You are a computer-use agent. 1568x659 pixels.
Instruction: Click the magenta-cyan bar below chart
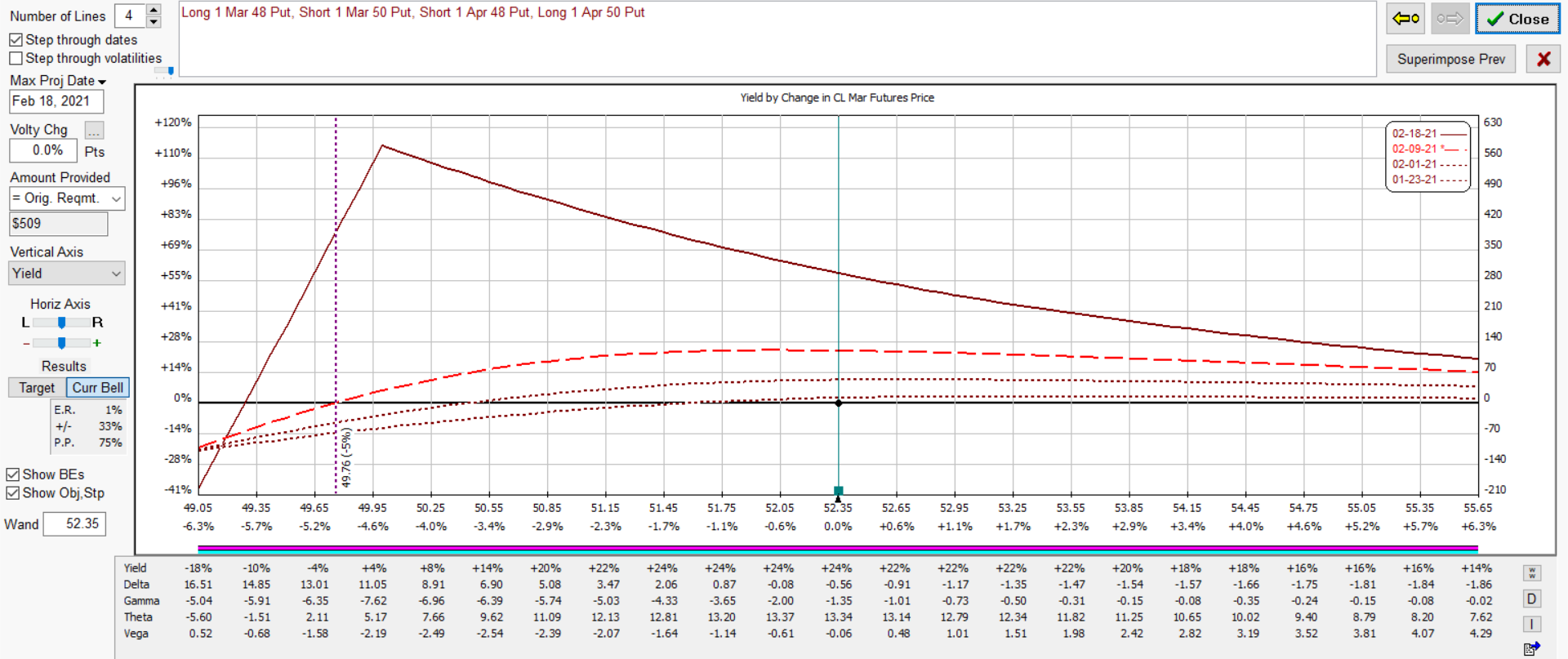pyautogui.click(x=838, y=550)
